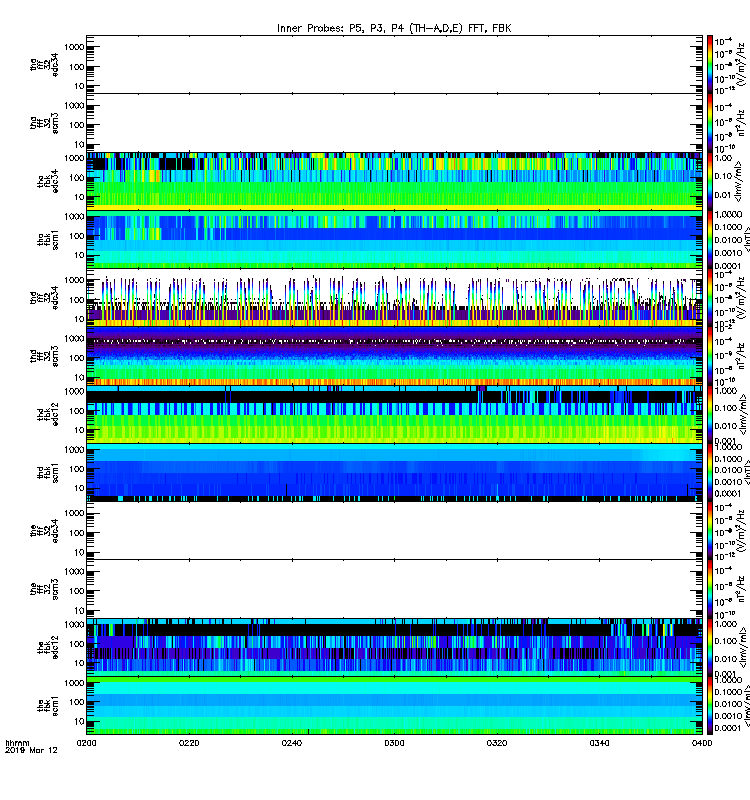
Task: Click the "2019 Mar 12" date label
Action: 31,750
